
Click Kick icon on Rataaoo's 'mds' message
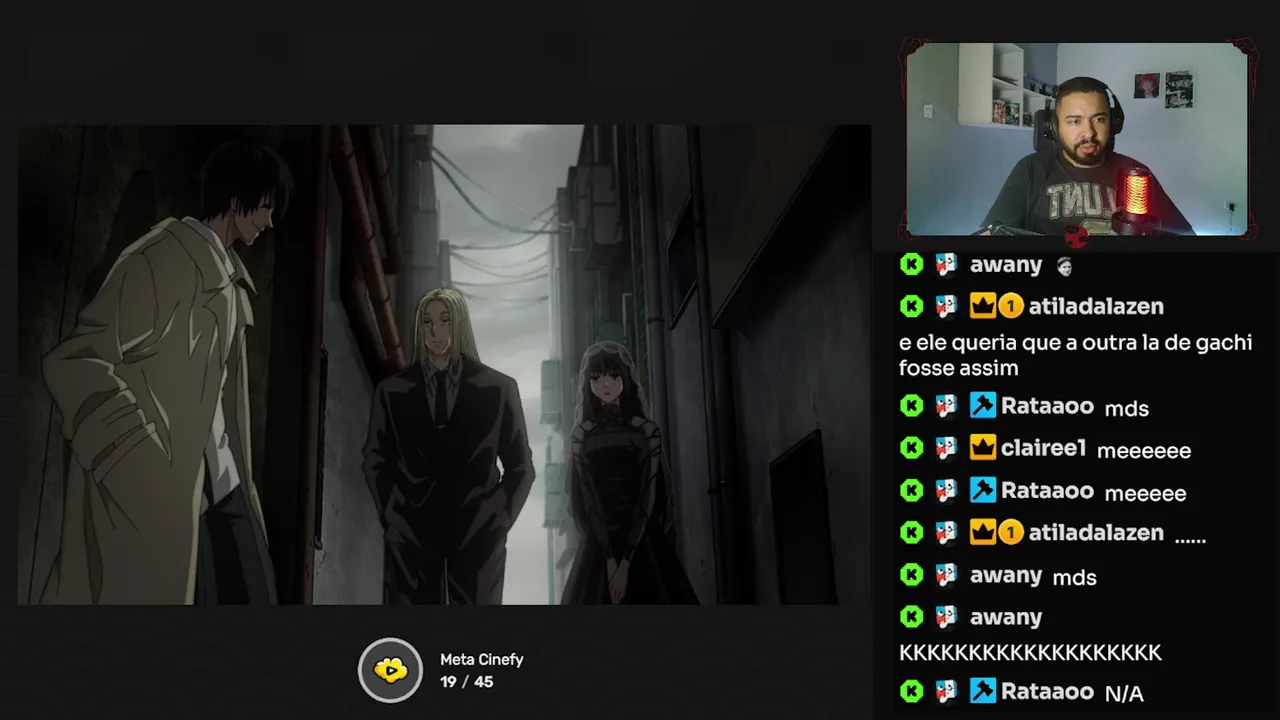[911, 406]
